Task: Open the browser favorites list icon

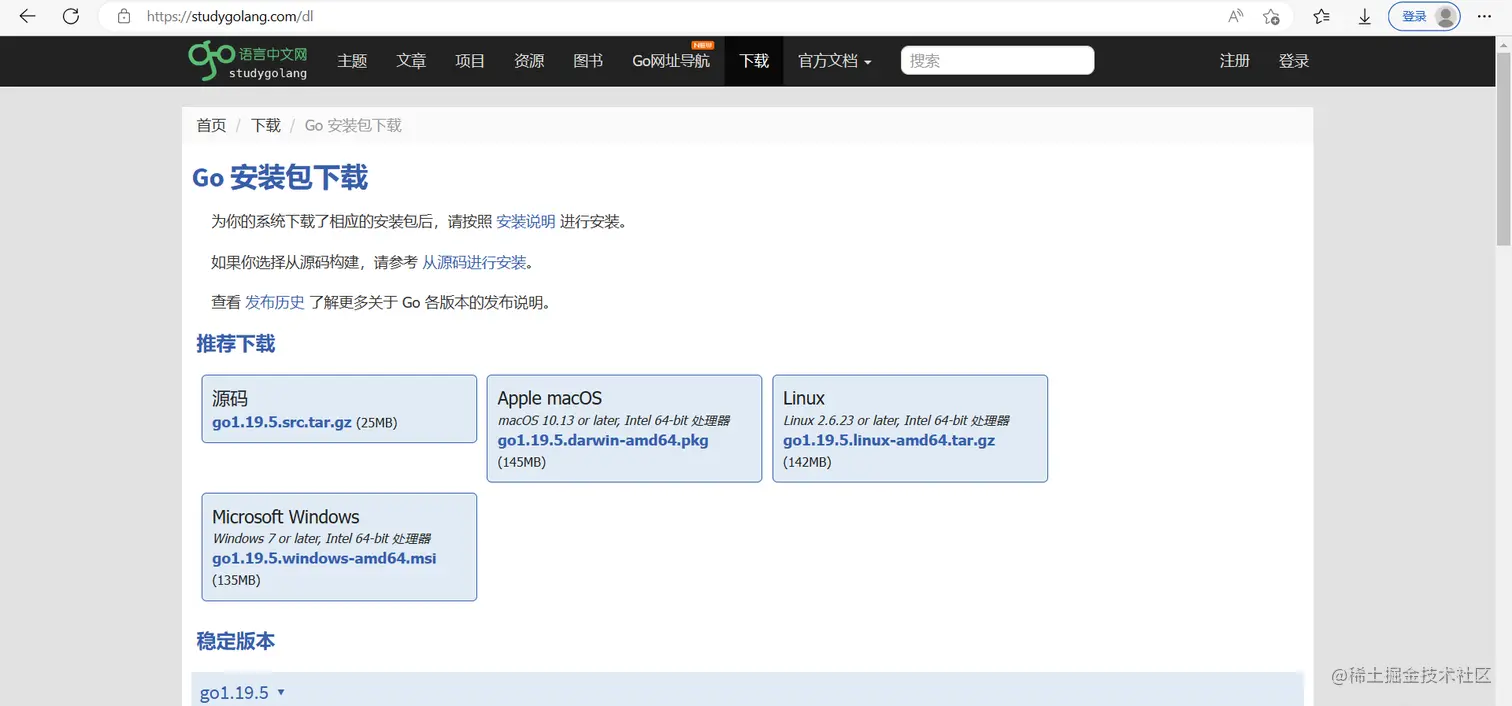Action: click(1321, 16)
